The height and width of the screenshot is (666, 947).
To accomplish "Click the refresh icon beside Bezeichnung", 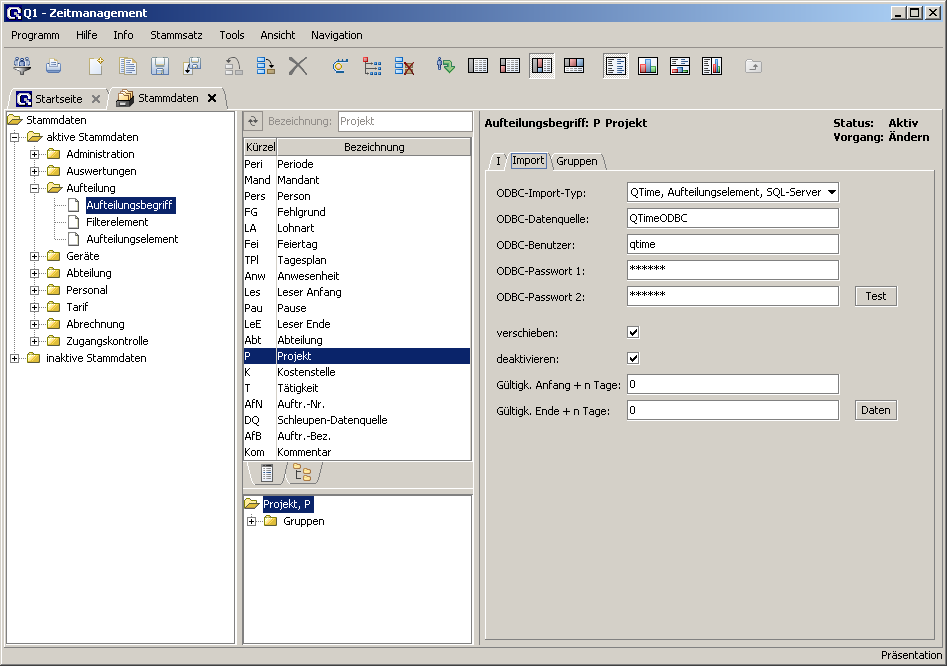I will (x=253, y=121).
